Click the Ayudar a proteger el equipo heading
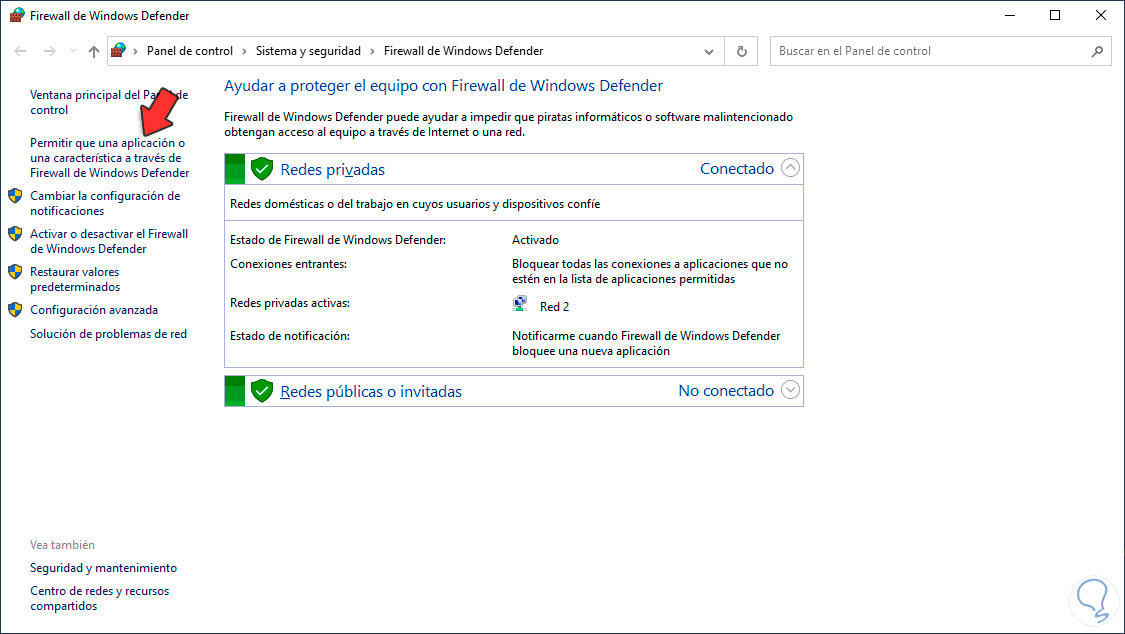Viewport: 1125px width, 634px height. (443, 86)
